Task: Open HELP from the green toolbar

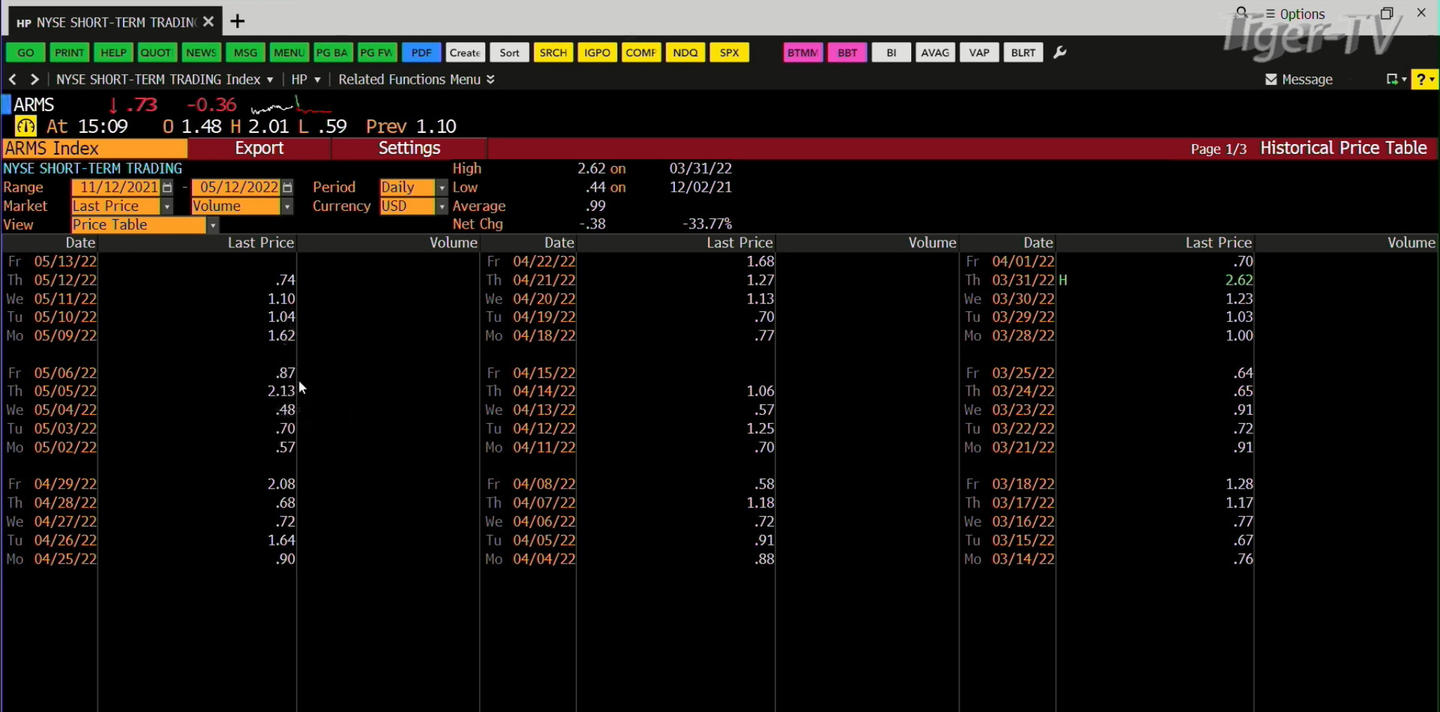Action: (x=113, y=52)
